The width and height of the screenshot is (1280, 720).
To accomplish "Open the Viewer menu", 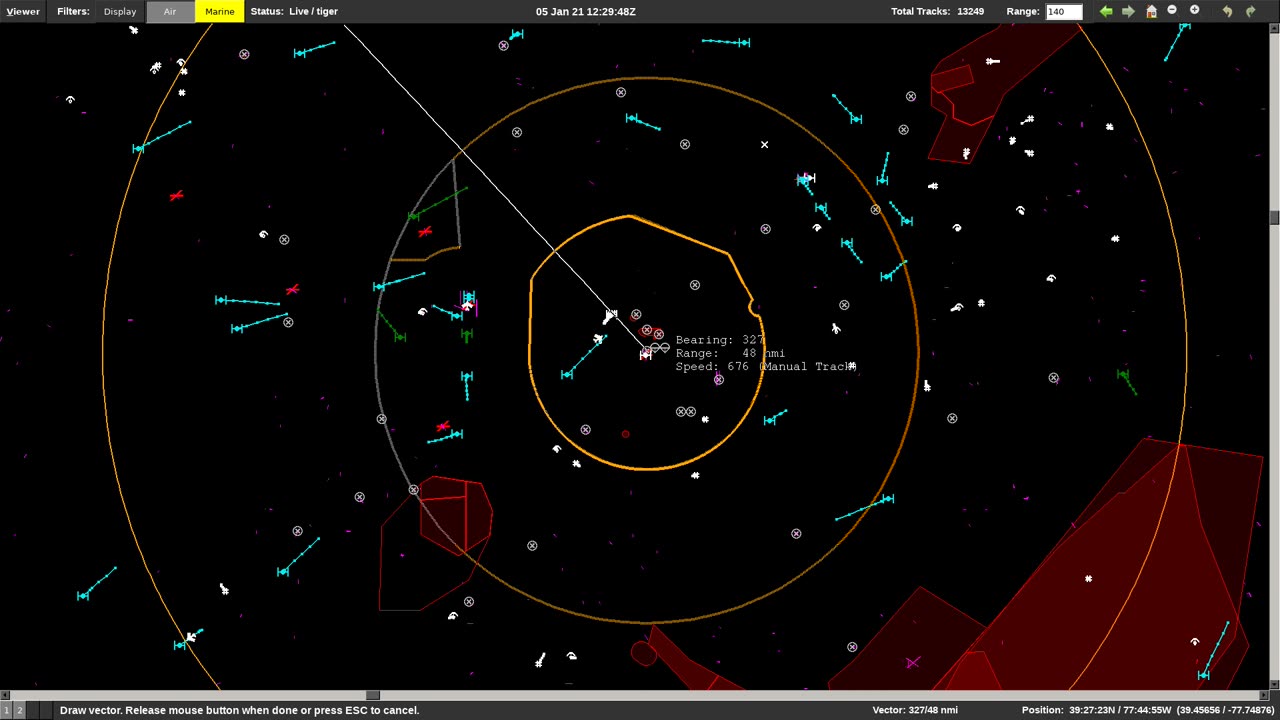I will 22,11.
